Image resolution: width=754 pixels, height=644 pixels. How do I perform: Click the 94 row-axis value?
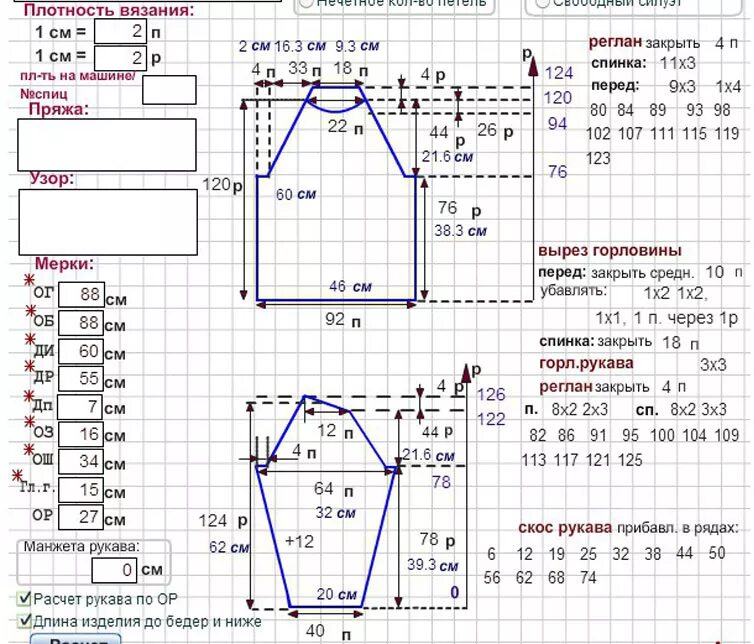557,124
